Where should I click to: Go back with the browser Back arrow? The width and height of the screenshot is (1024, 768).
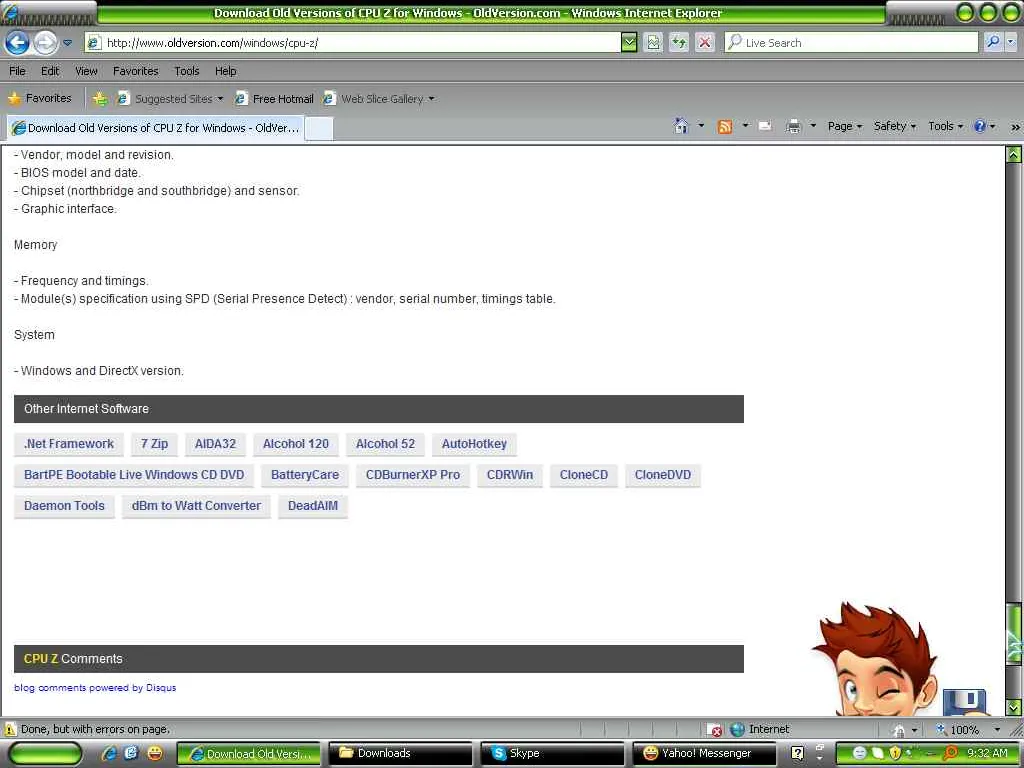click(18, 43)
